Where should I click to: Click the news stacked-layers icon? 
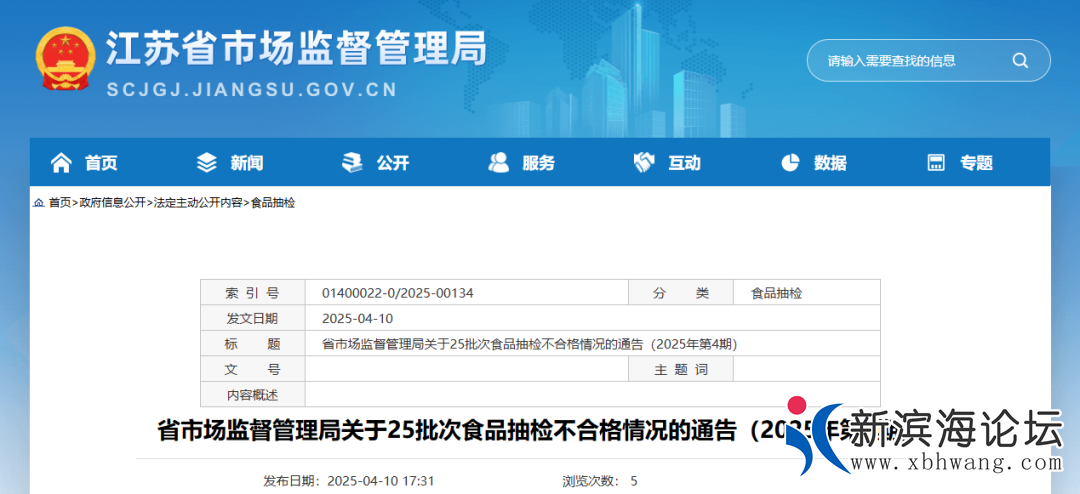point(207,163)
